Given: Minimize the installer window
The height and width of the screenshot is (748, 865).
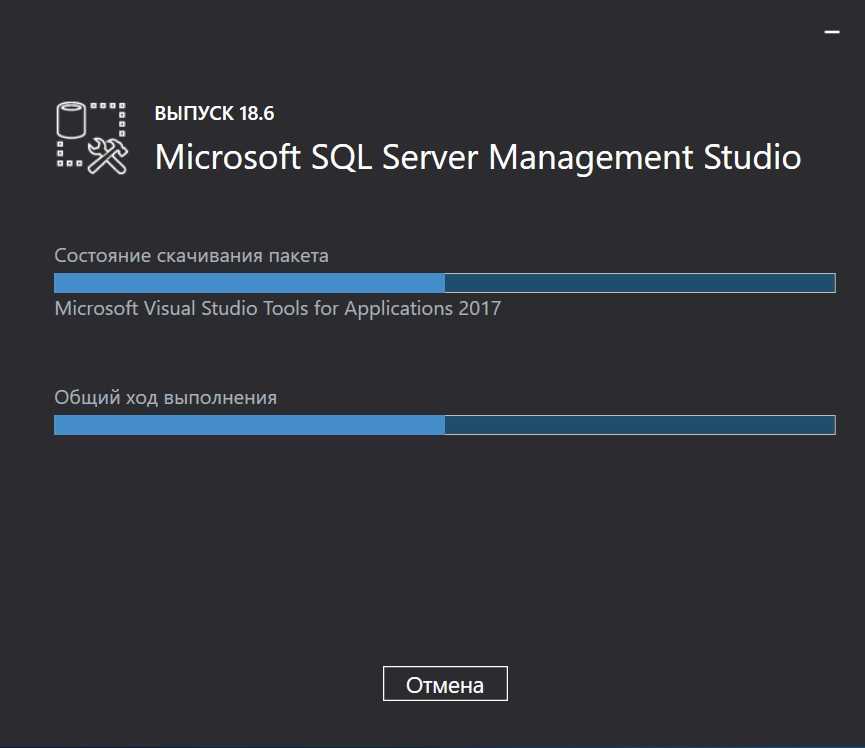Looking at the screenshot, I should coord(831,32).
